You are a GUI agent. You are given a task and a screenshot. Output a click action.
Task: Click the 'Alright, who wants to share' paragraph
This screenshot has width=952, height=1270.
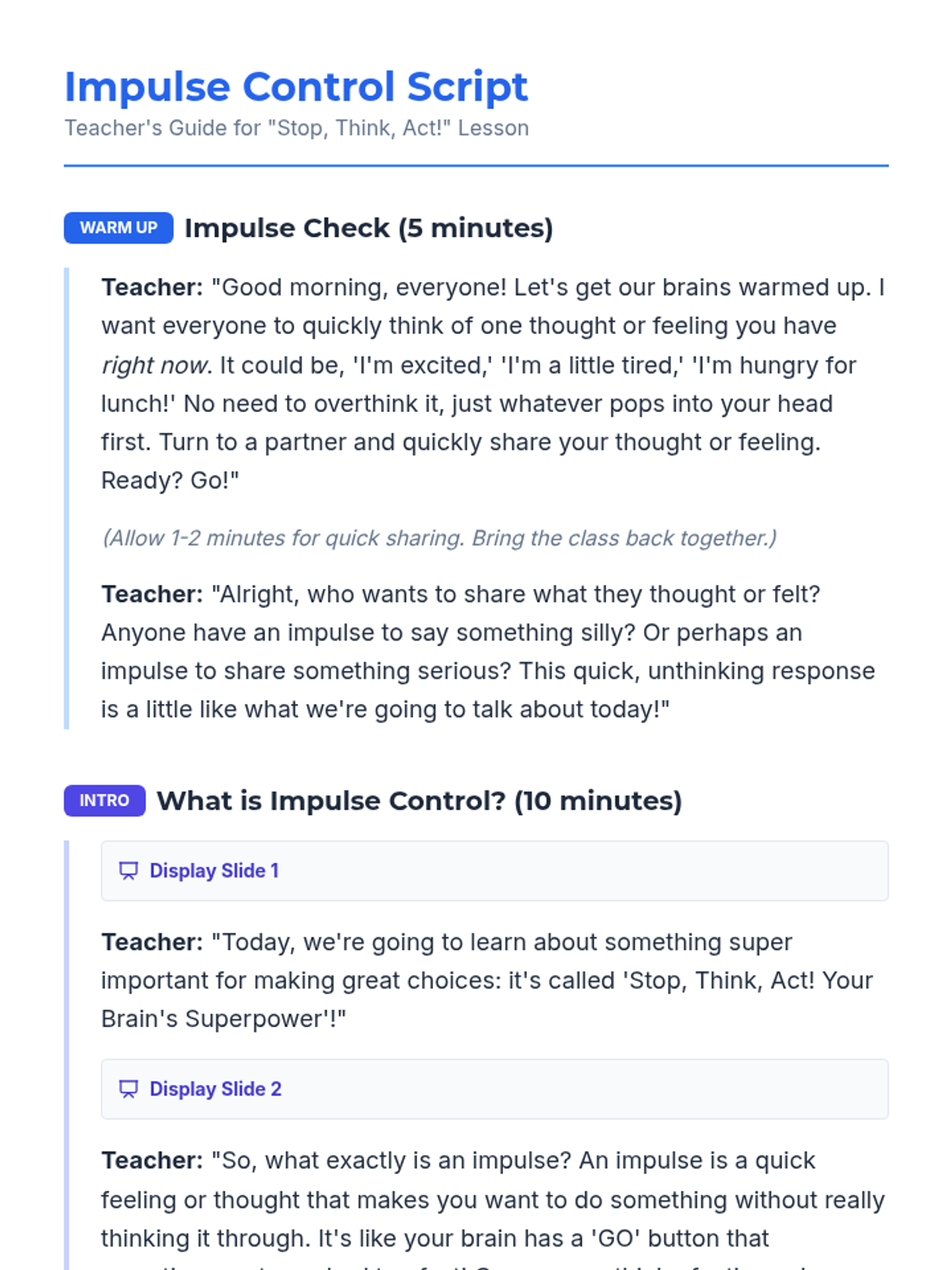tap(488, 652)
